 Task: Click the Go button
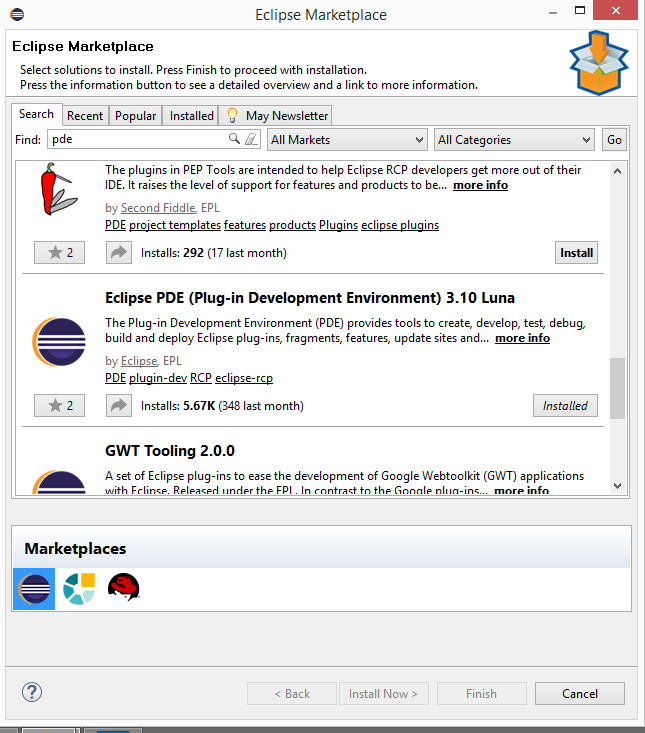pos(614,140)
